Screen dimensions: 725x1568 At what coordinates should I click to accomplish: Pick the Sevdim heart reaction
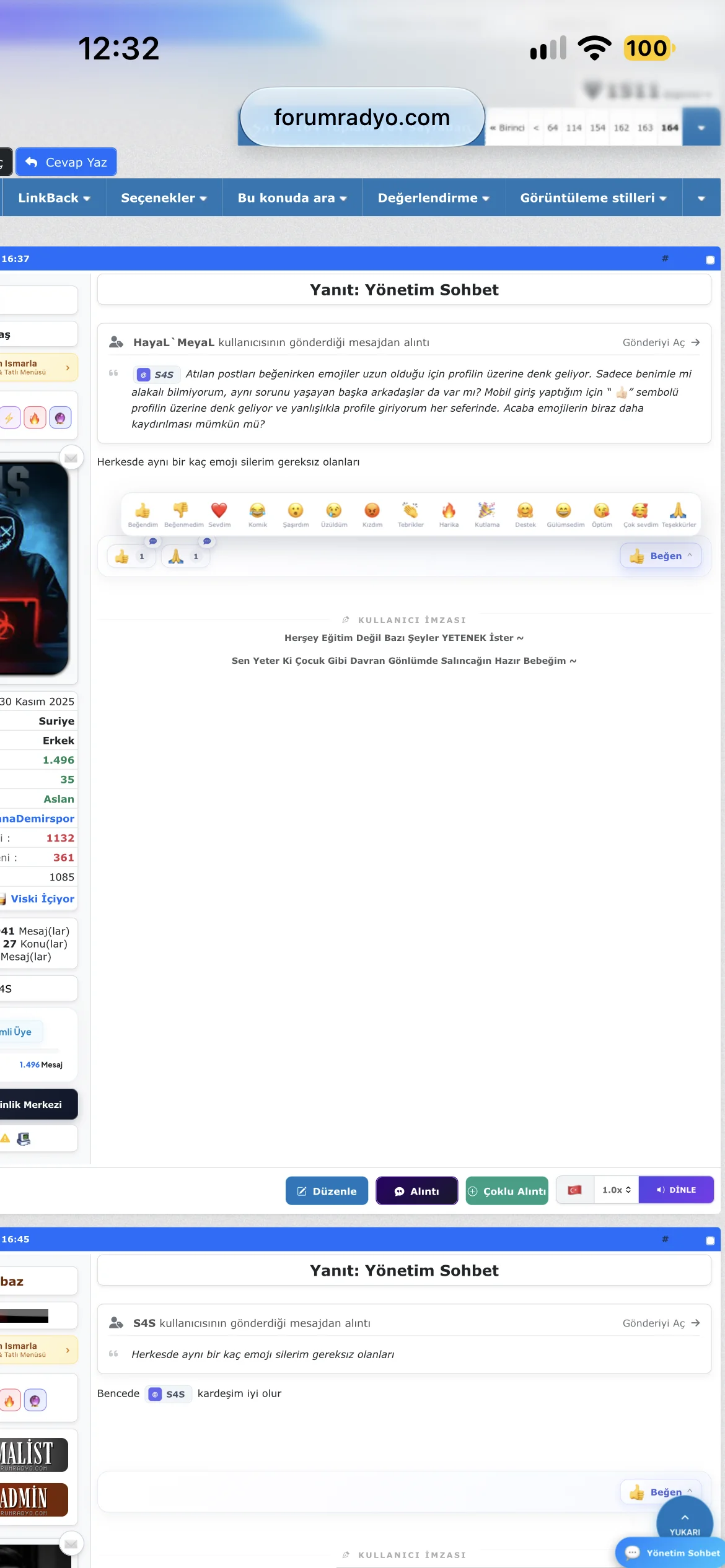pos(219,514)
